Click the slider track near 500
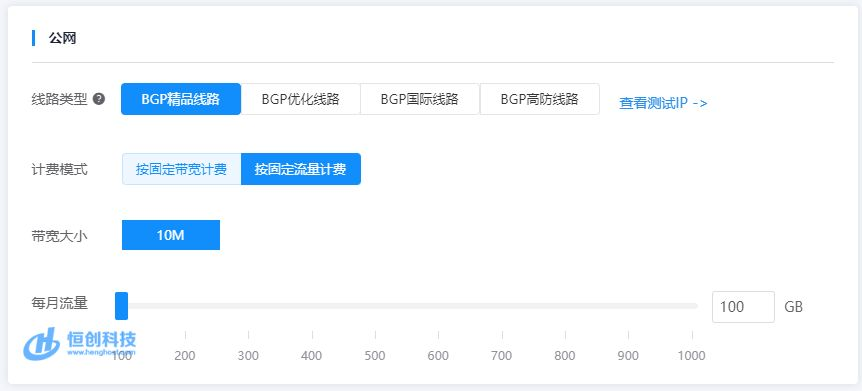This screenshot has height=391, width=862. (x=375, y=306)
